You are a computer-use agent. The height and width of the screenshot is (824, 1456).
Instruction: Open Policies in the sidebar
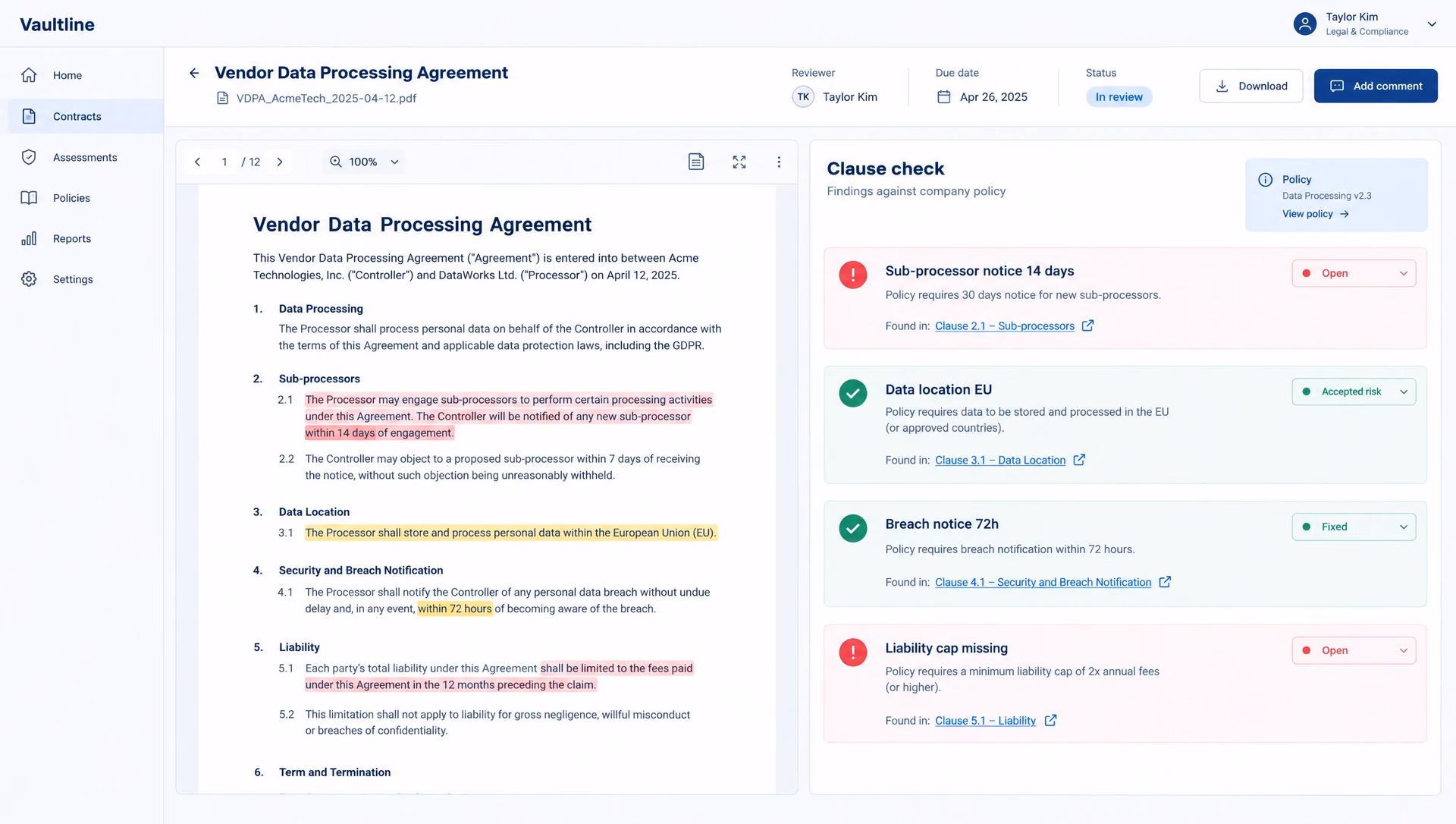pos(86,198)
